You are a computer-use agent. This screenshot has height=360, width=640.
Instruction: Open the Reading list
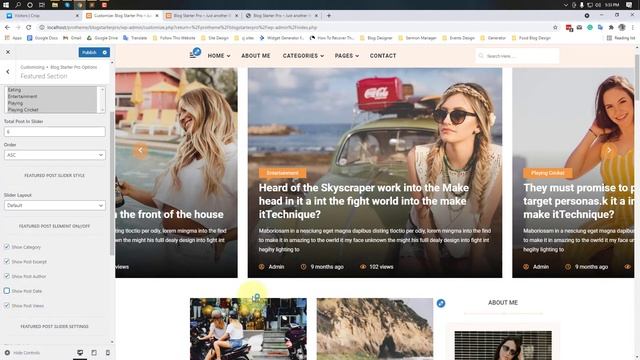621,38
